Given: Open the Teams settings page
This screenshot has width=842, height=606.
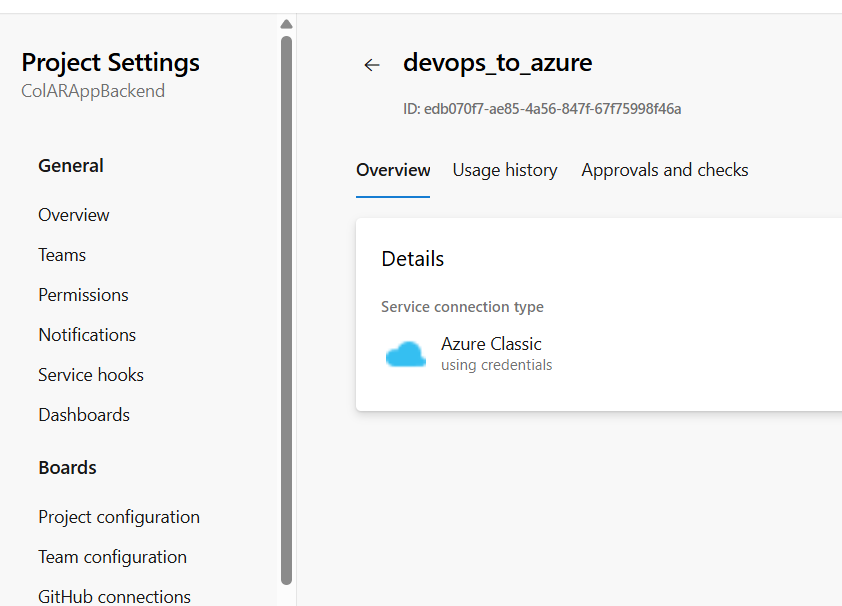Looking at the screenshot, I should 62,255.
